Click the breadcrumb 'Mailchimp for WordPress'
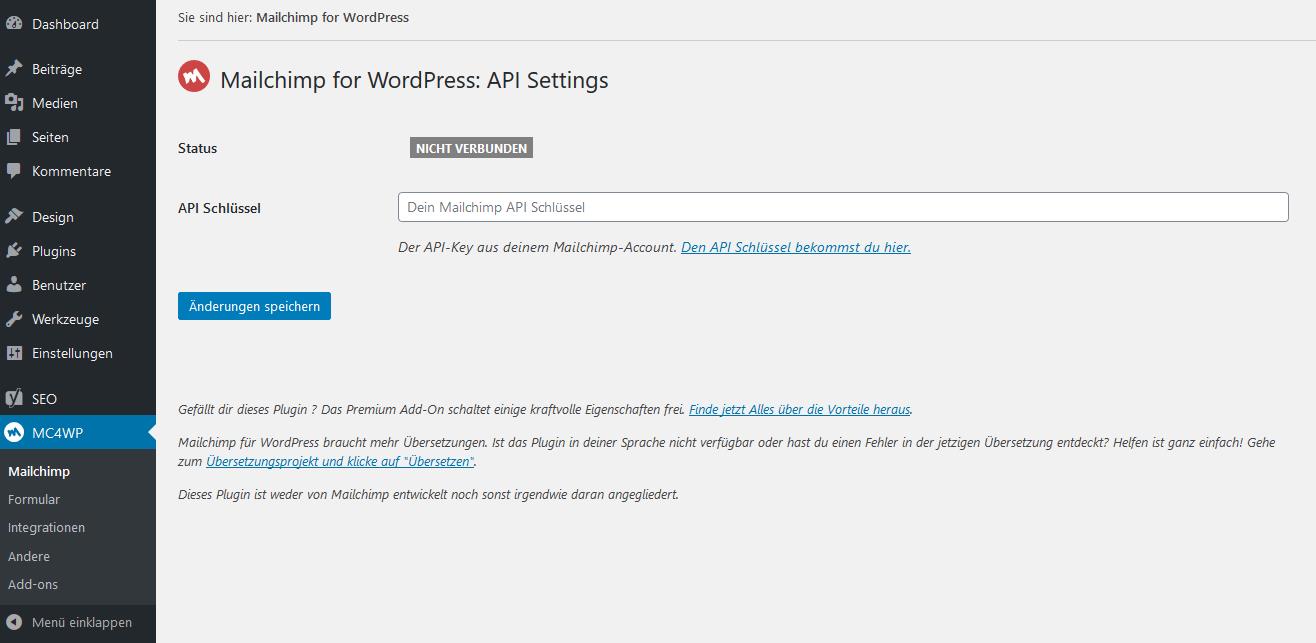This screenshot has height=643, width=1316. pos(333,17)
